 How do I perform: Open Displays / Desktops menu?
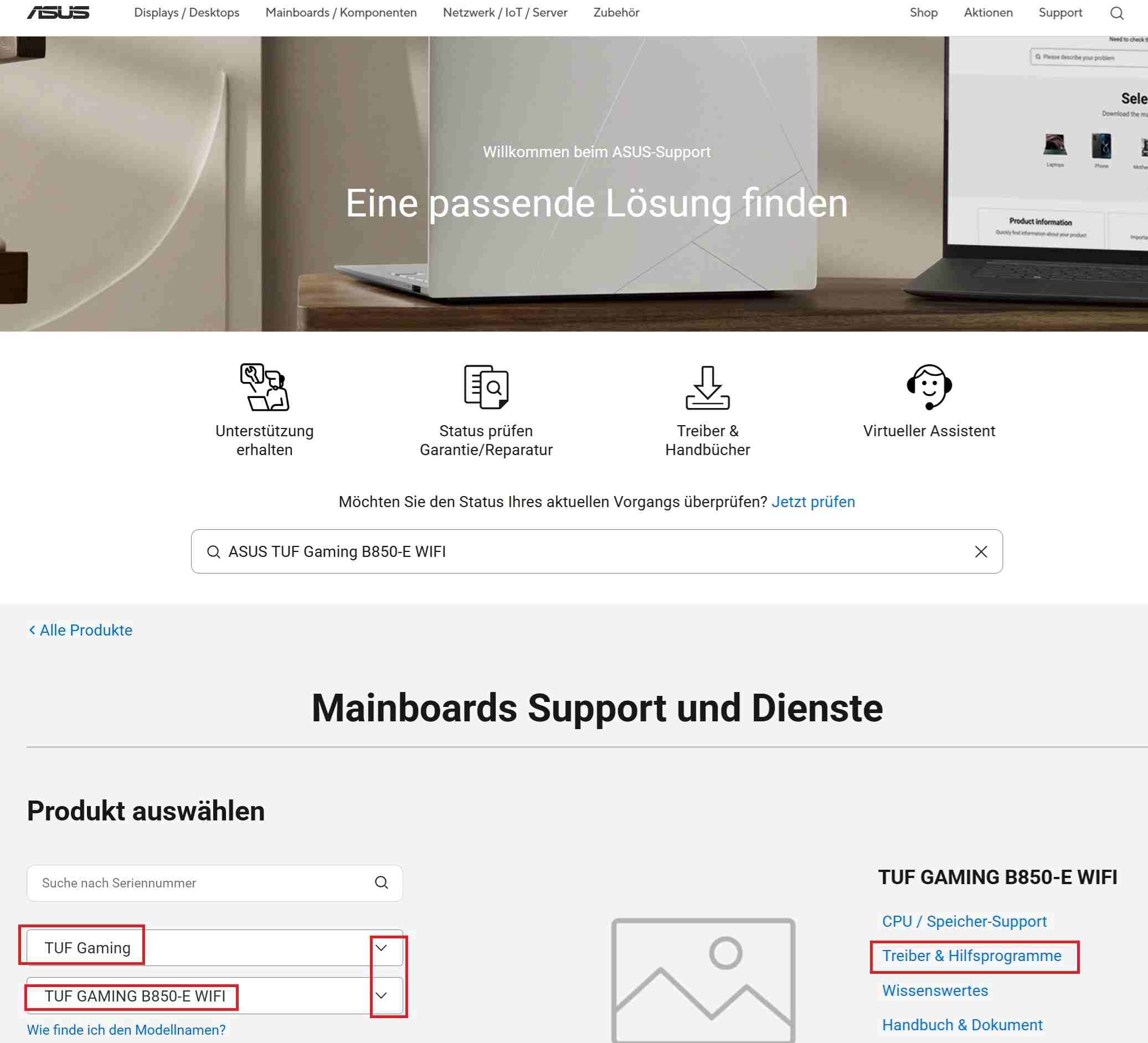(x=187, y=13)
